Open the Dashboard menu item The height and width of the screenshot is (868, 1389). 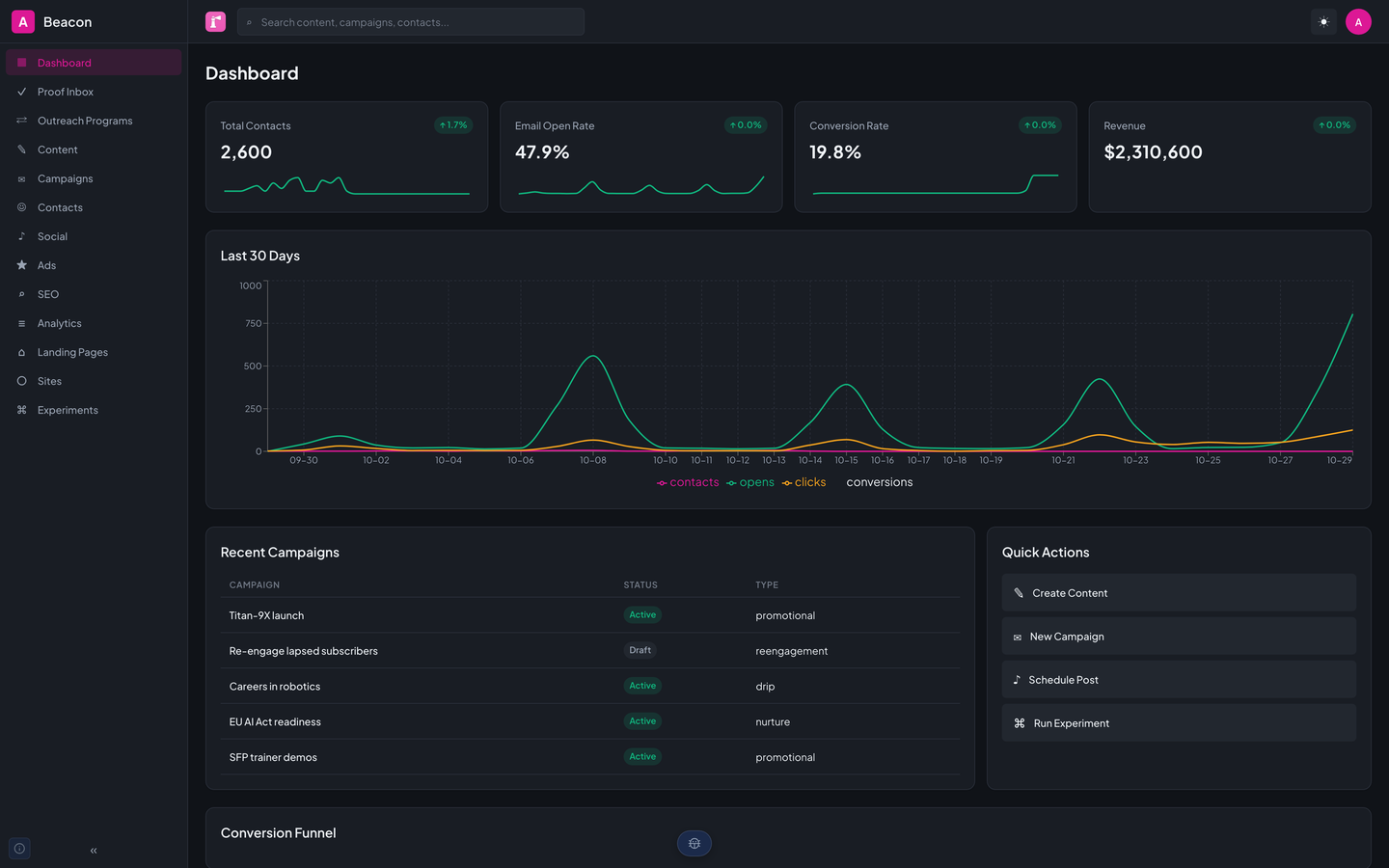tap(94, 63)
